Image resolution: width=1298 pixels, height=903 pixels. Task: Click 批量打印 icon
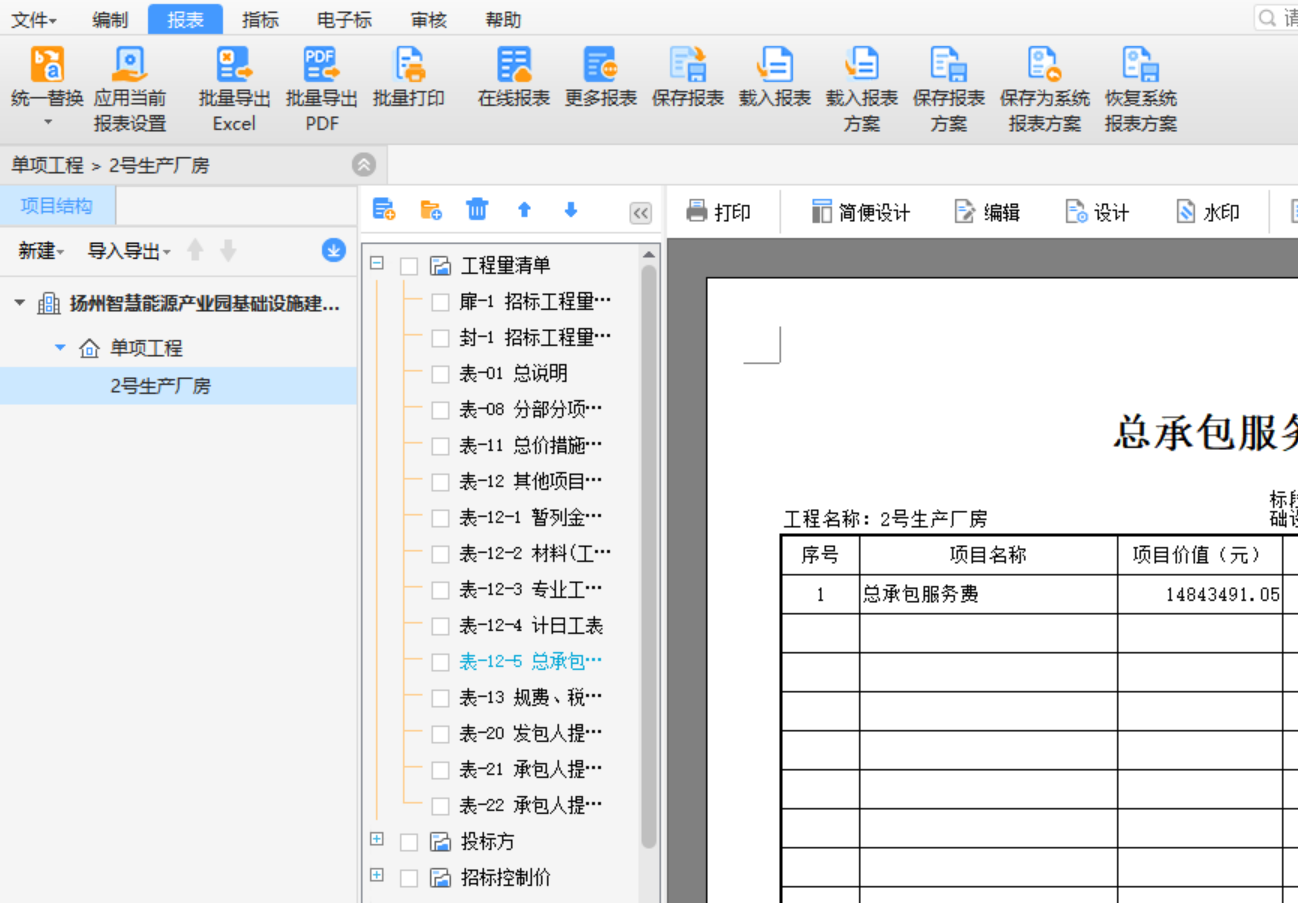click(x=409, y=66)
